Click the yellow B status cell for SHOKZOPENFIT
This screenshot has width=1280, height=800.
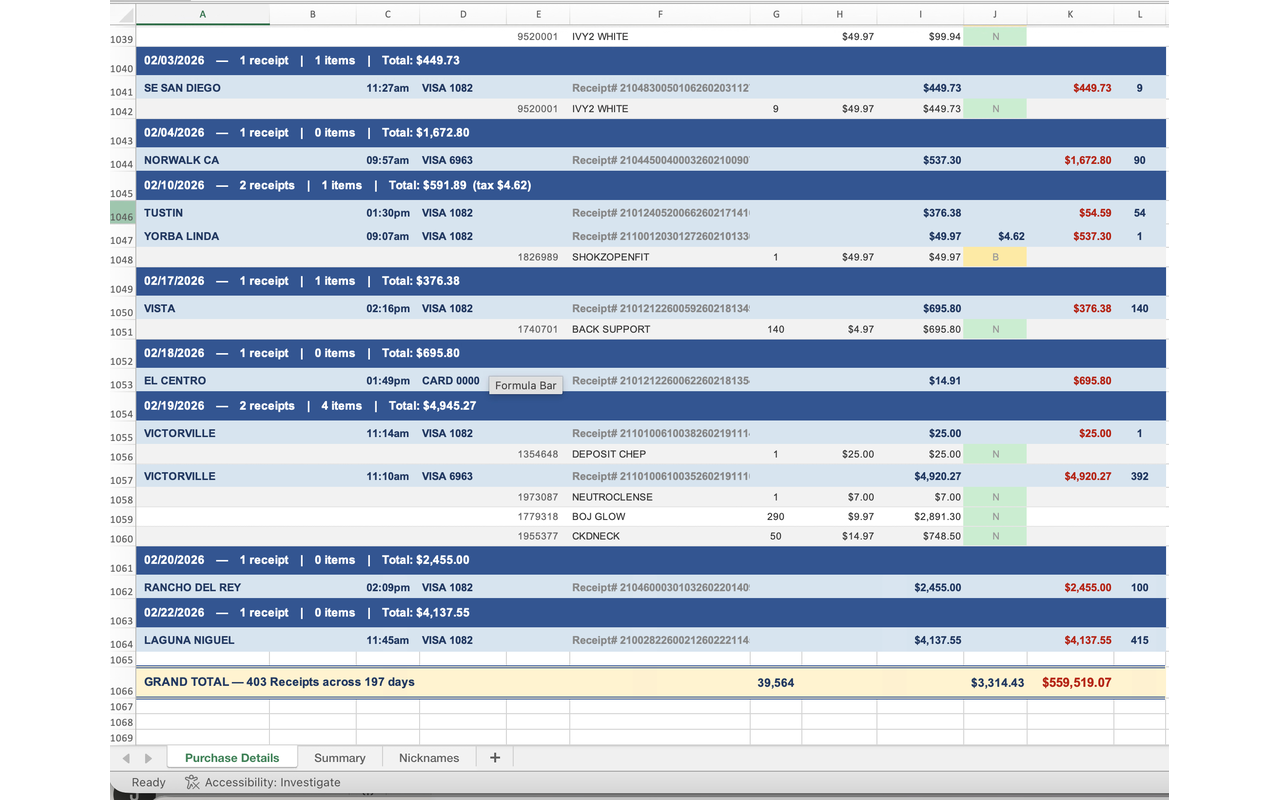point(995,257)
